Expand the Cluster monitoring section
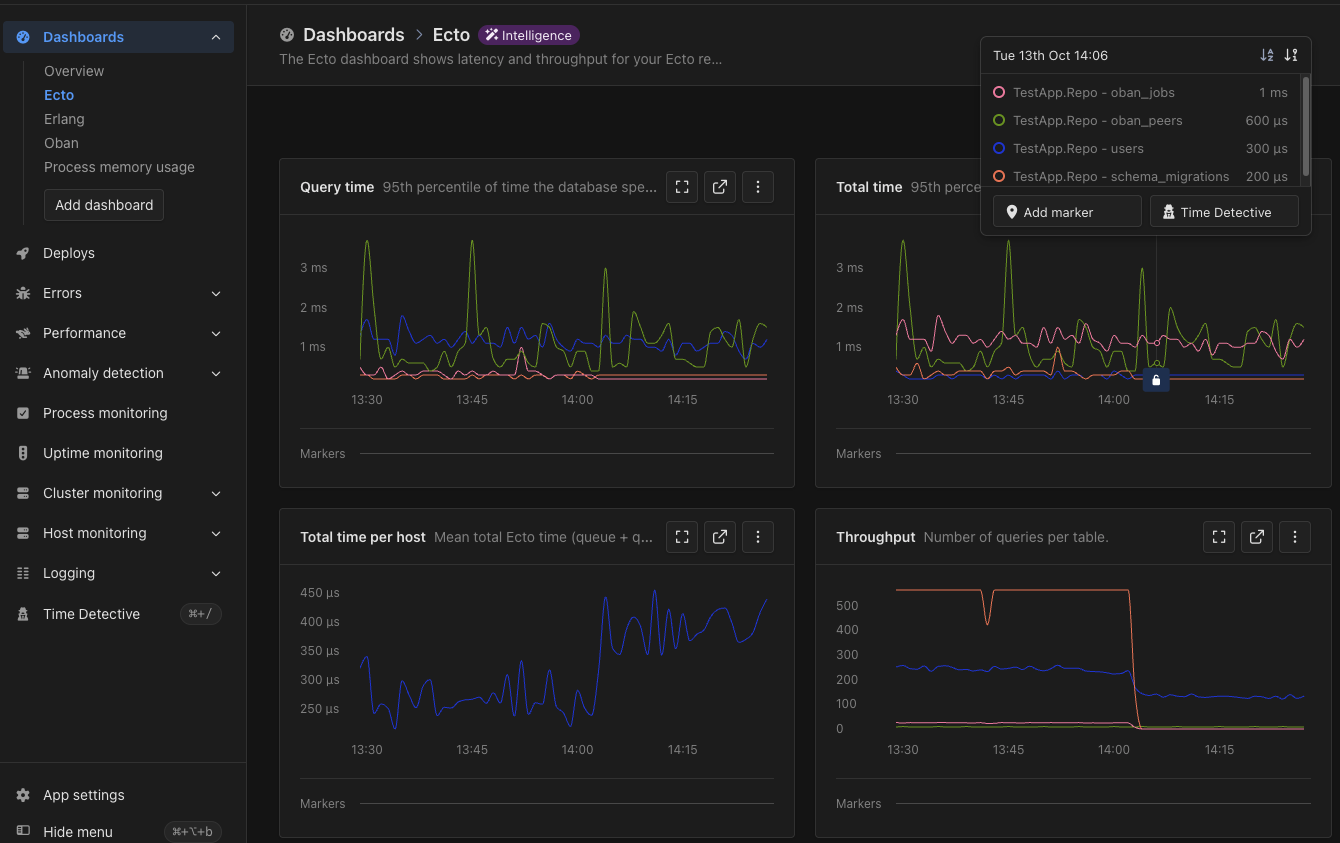The height and width of the screenshot is (843, 1340). coord(216,493)
